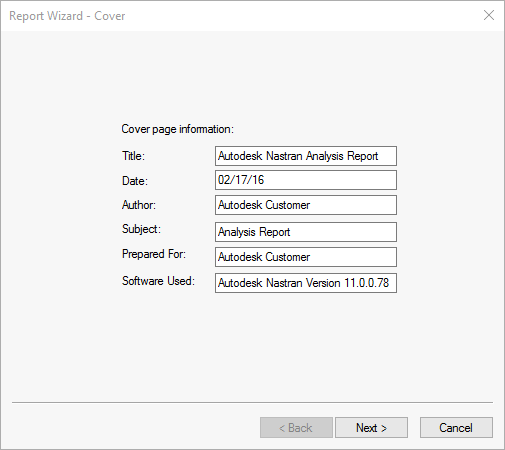
Task: Go to the next wizard page
Action: click(371, 428)
